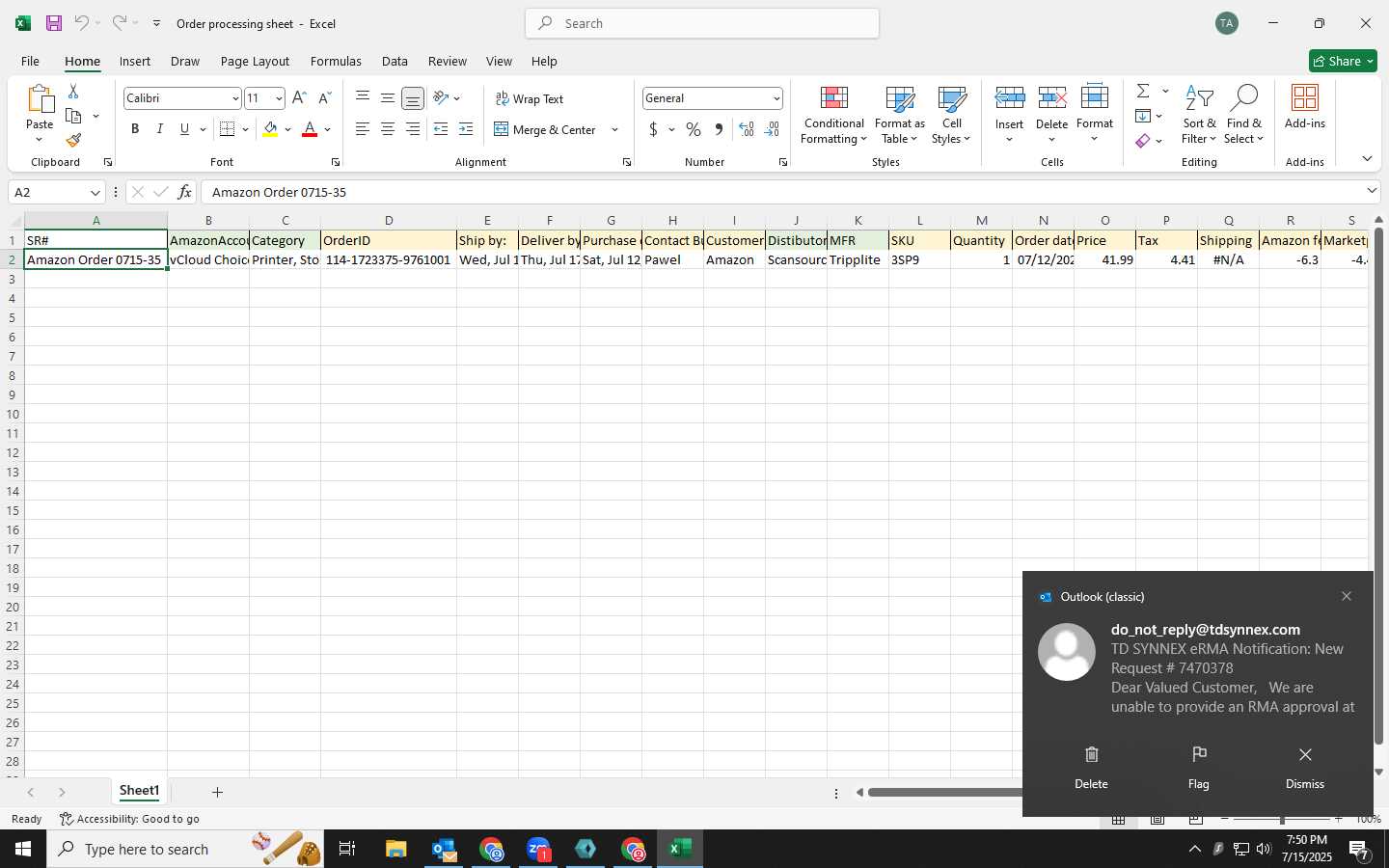Click Merge & Center button
Viewport: 1389px width, 868px height.
coord(545,129)
